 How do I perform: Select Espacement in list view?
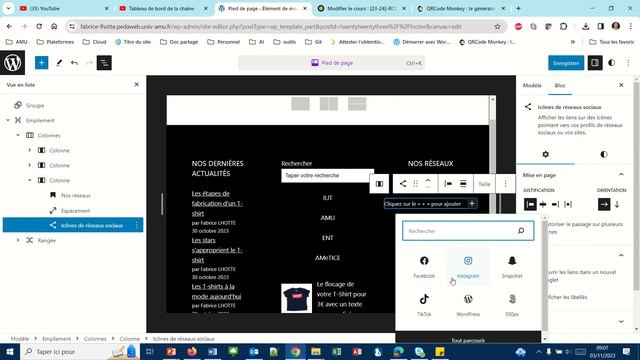76,211
